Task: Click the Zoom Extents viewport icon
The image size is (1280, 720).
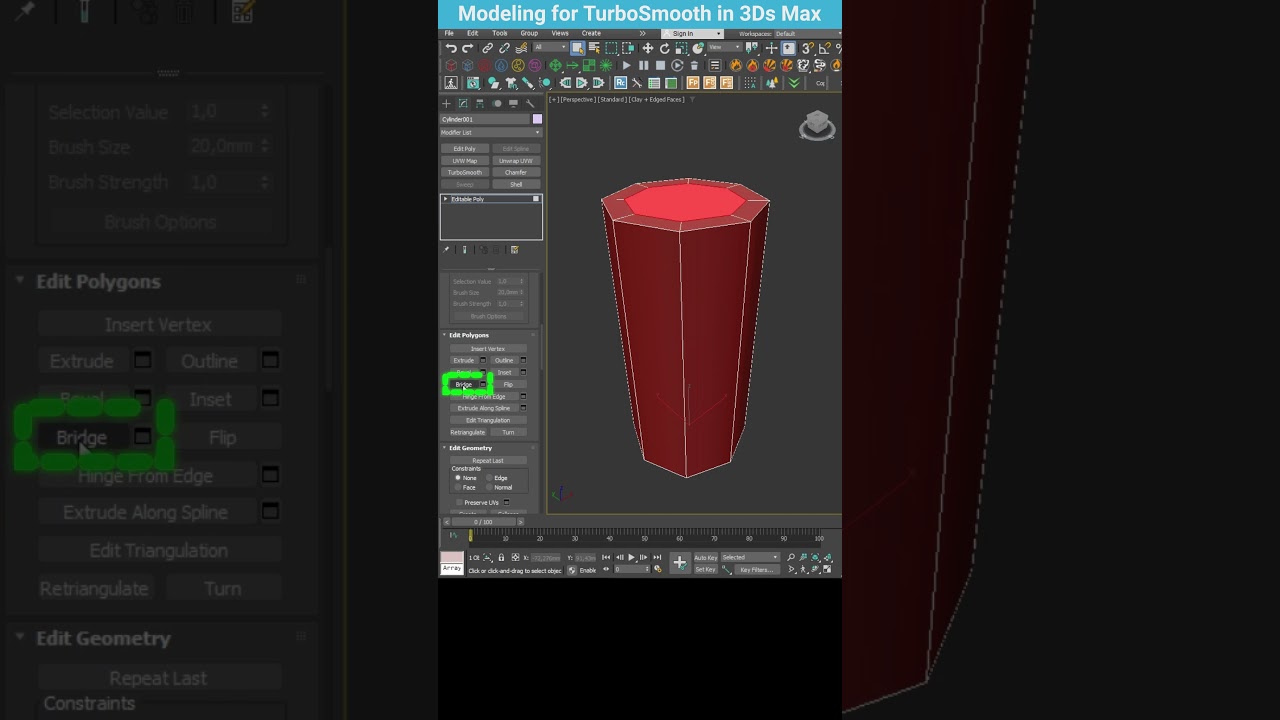Action: point(815,557)
